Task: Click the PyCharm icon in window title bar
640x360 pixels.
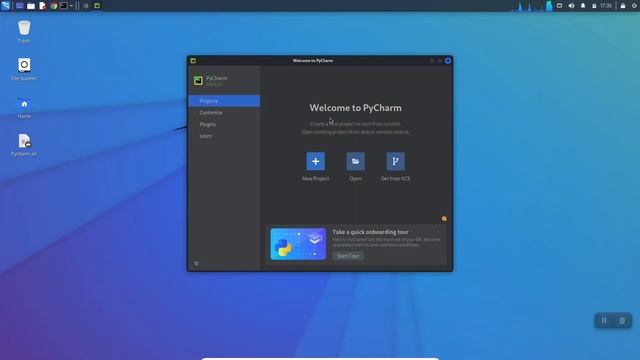Action: [x=193, y=61]
